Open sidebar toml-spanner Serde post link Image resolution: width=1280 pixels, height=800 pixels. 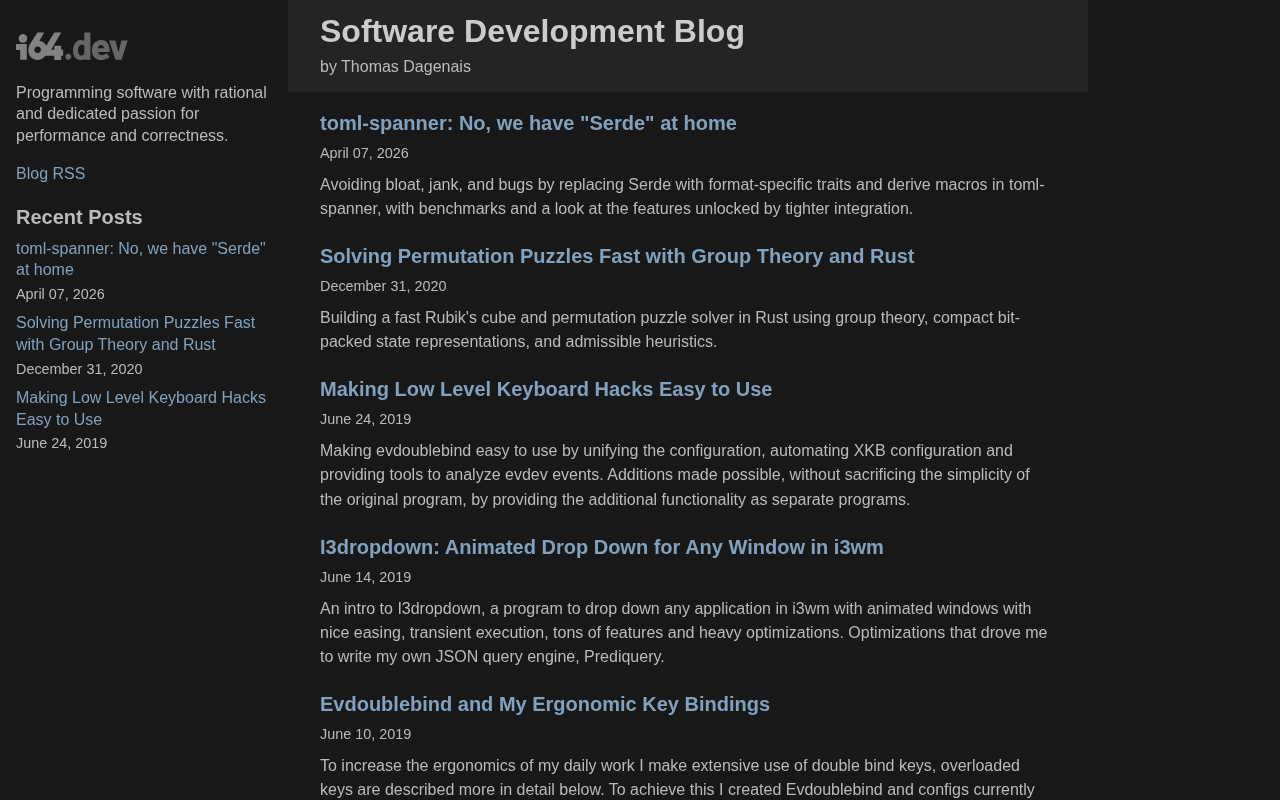(141, 259)
